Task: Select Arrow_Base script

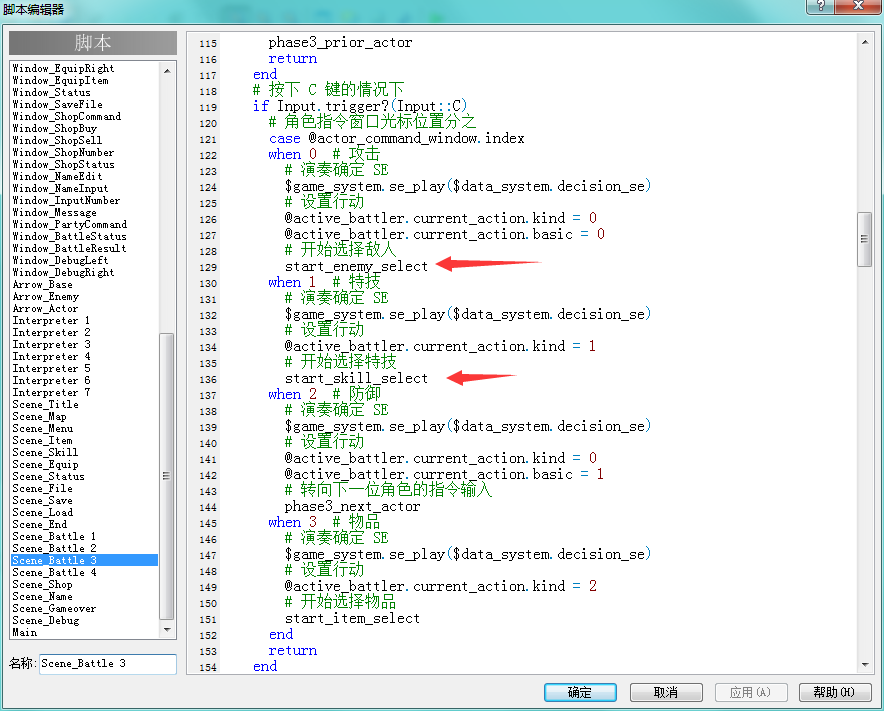Action: click(42, 284)
